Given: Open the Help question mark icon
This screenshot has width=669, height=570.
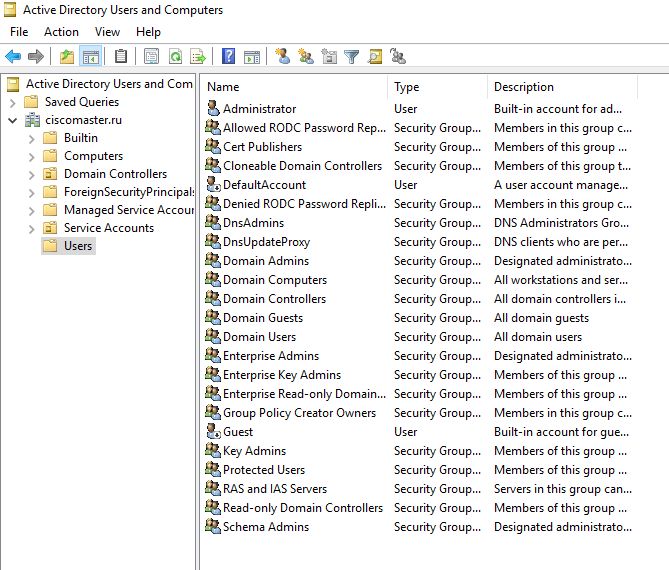Looking at the screenshot, I should [229, 56].
